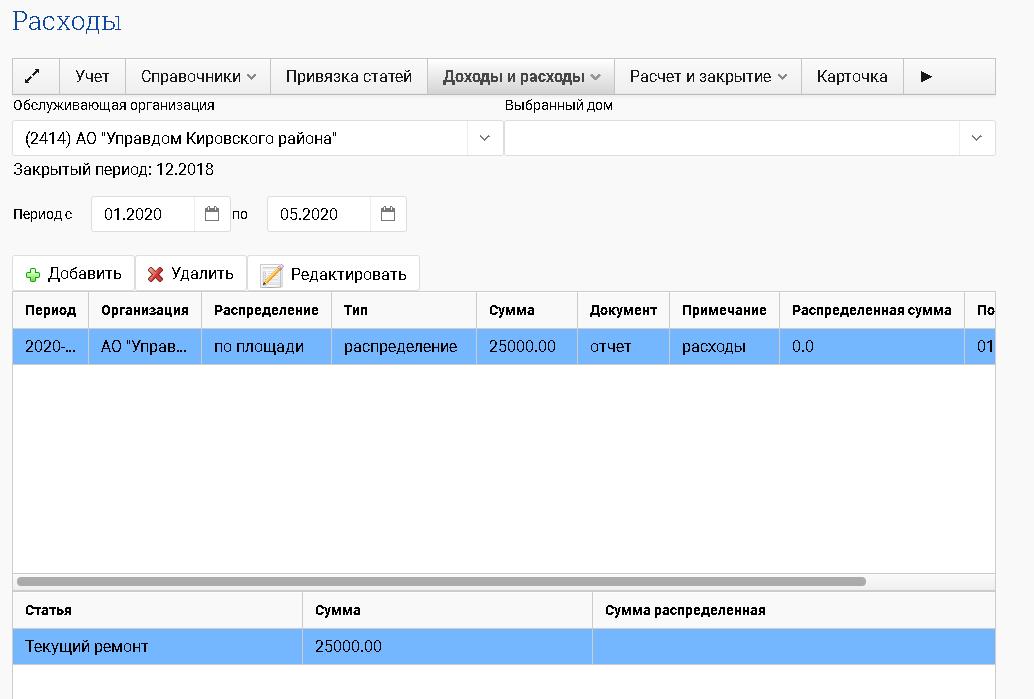This screenshot has width=1034, height=699.
Task: Click the red cross Удалить button
Action: click(x=191, y=274)
